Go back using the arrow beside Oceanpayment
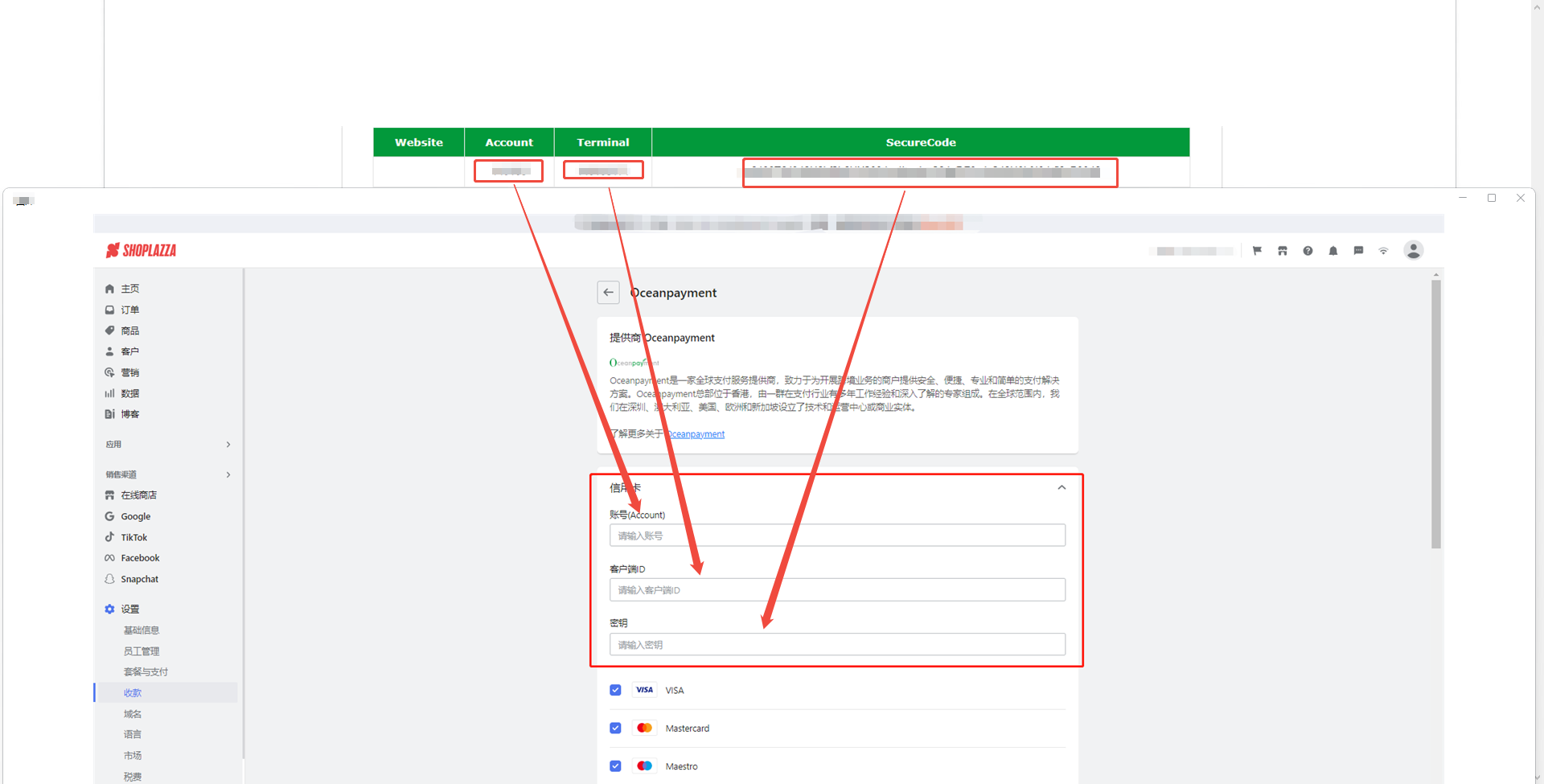 pos(609,293)
